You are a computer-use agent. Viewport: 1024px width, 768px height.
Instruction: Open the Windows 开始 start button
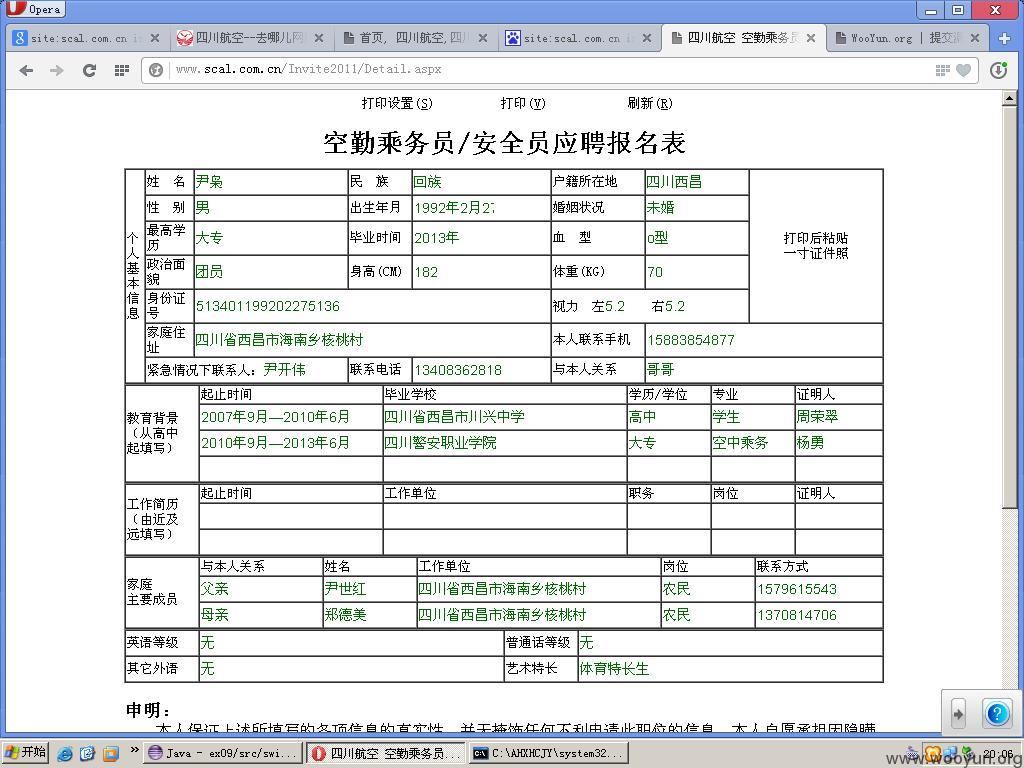pos(26,752)
